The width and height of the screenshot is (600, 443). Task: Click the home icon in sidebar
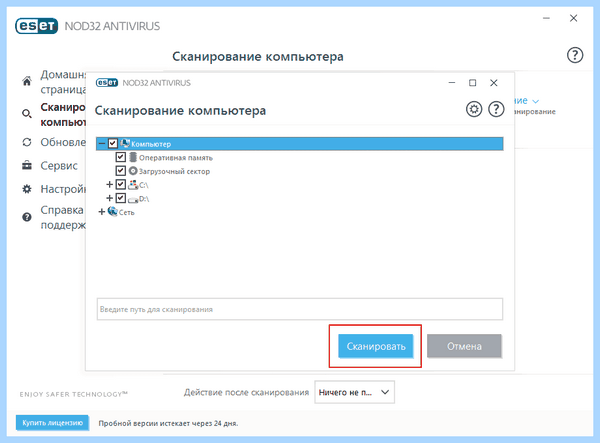coord(27,81)
